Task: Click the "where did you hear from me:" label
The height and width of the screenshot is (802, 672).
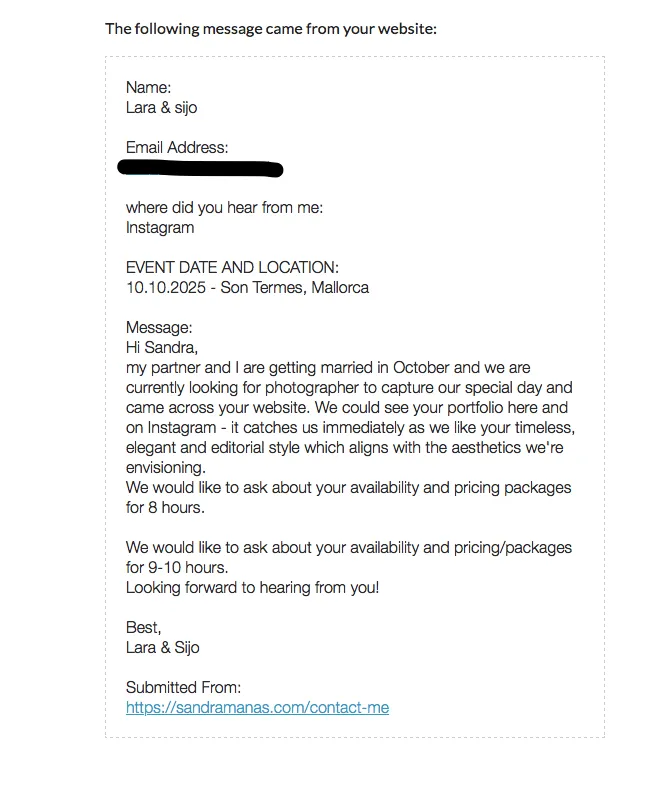Action: coord(224,208)
